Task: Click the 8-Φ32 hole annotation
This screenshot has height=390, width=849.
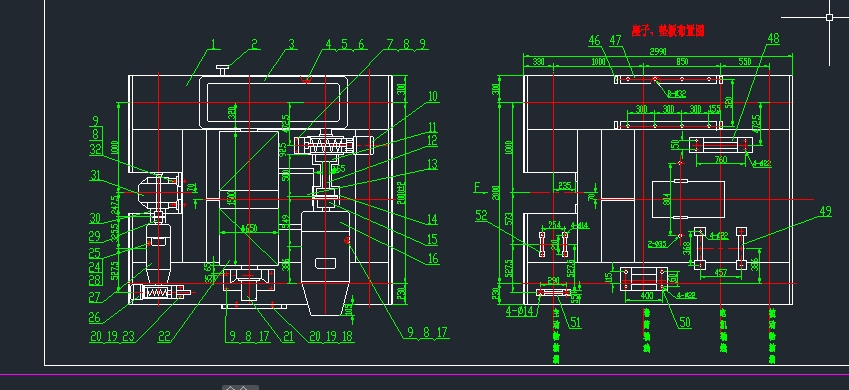Action: [676, 94]
